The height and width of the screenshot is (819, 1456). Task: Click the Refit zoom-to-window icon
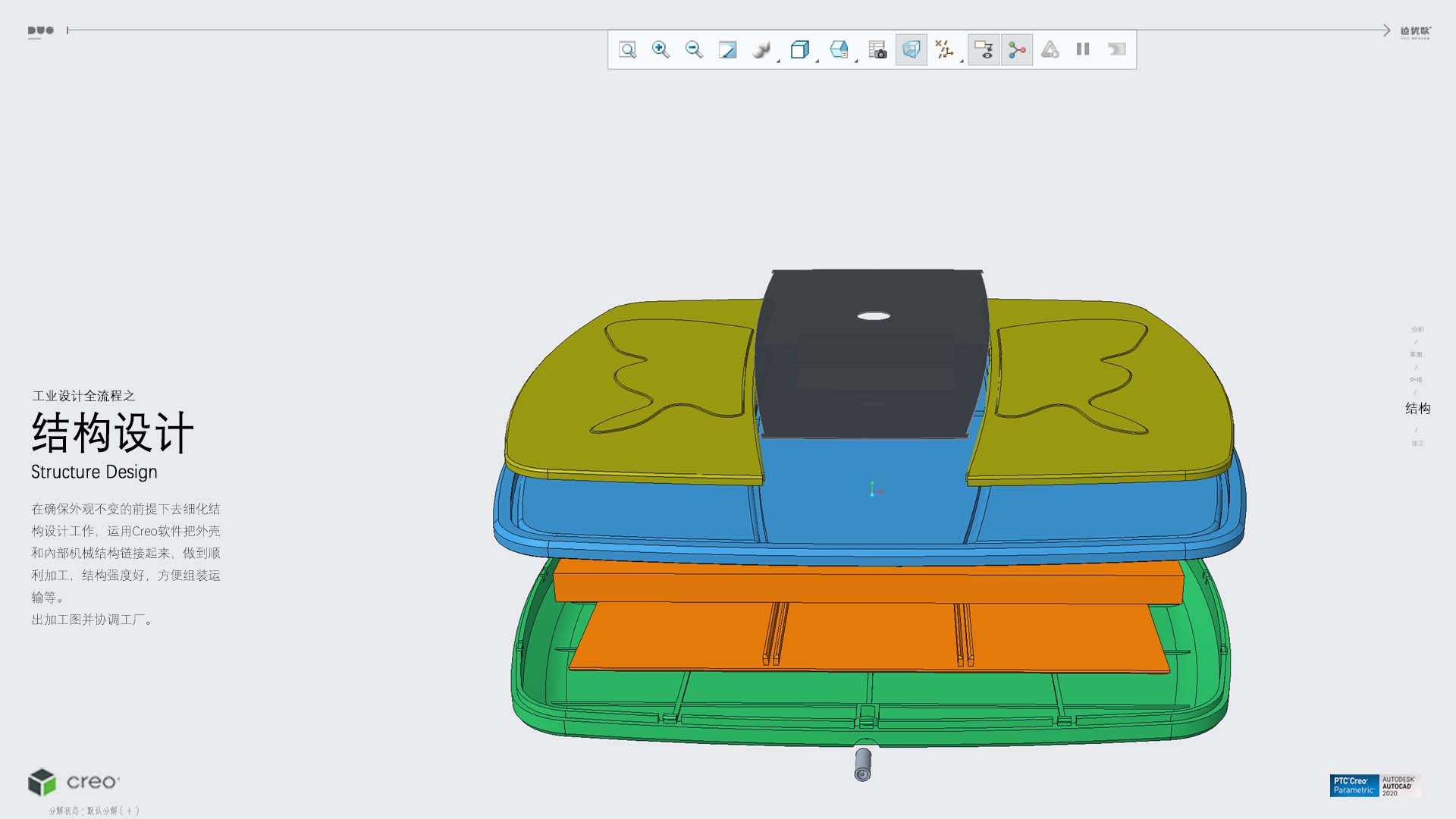pyautogui.click(x=627, y=50)
